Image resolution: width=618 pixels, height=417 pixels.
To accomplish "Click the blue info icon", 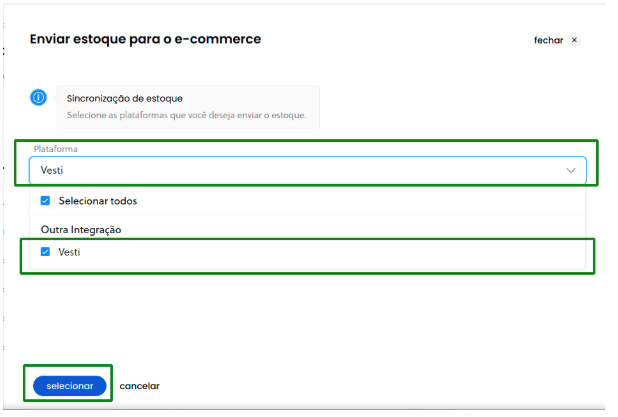I will pyautogui.click(x=39, y=97).
